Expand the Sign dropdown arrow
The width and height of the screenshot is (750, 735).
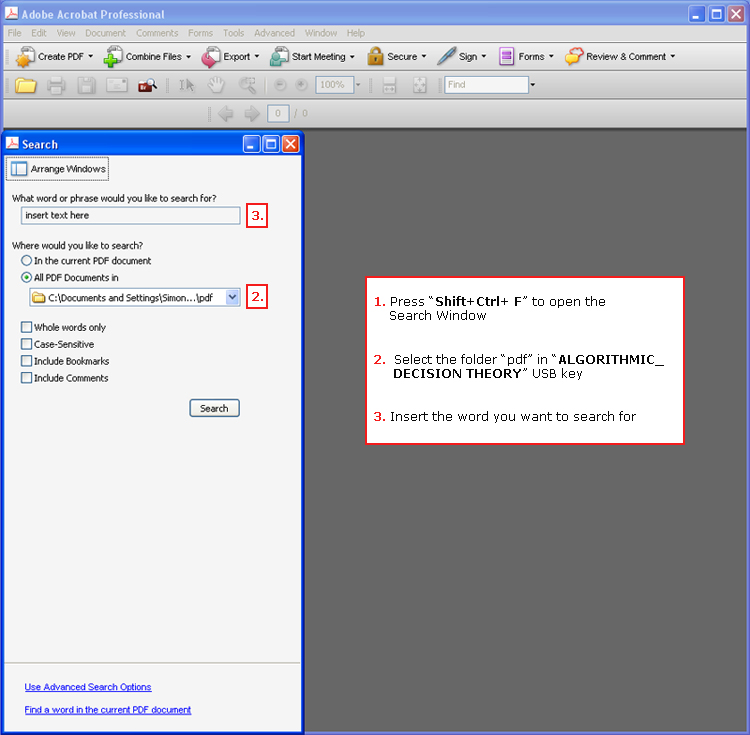(x=484, y=56)
